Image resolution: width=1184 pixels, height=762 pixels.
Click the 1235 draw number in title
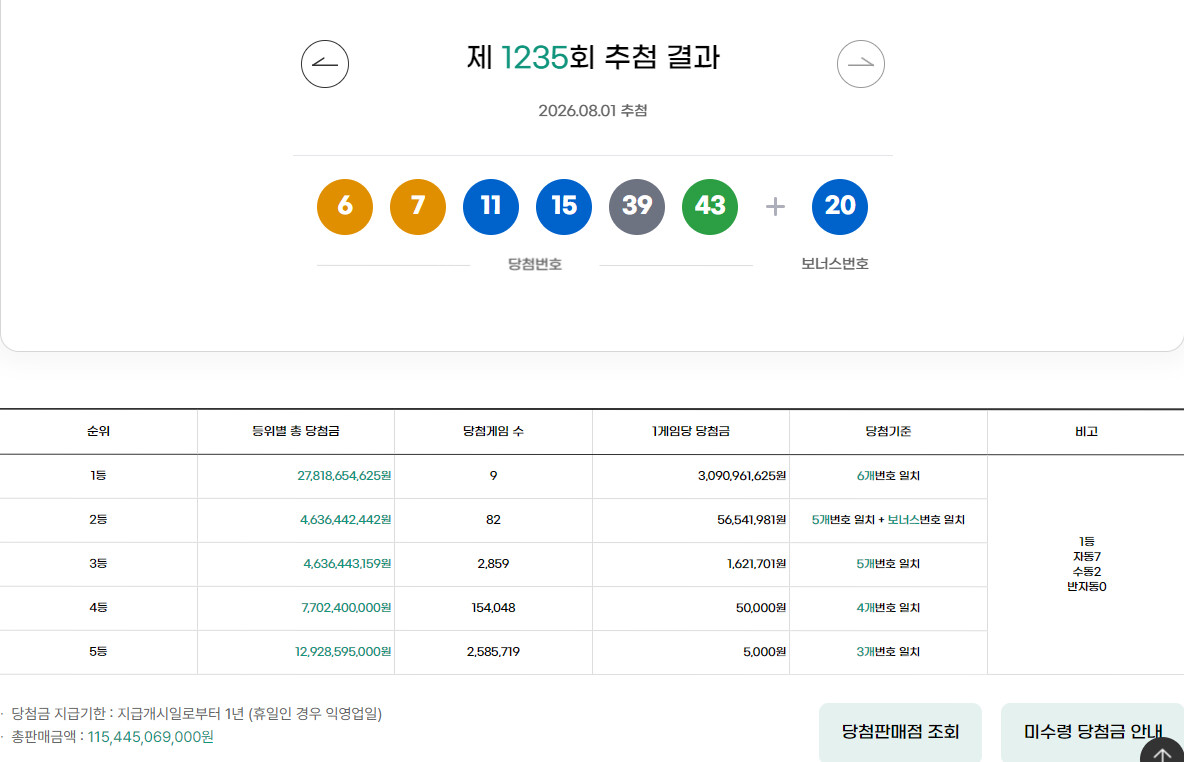(x=535, y=58)
